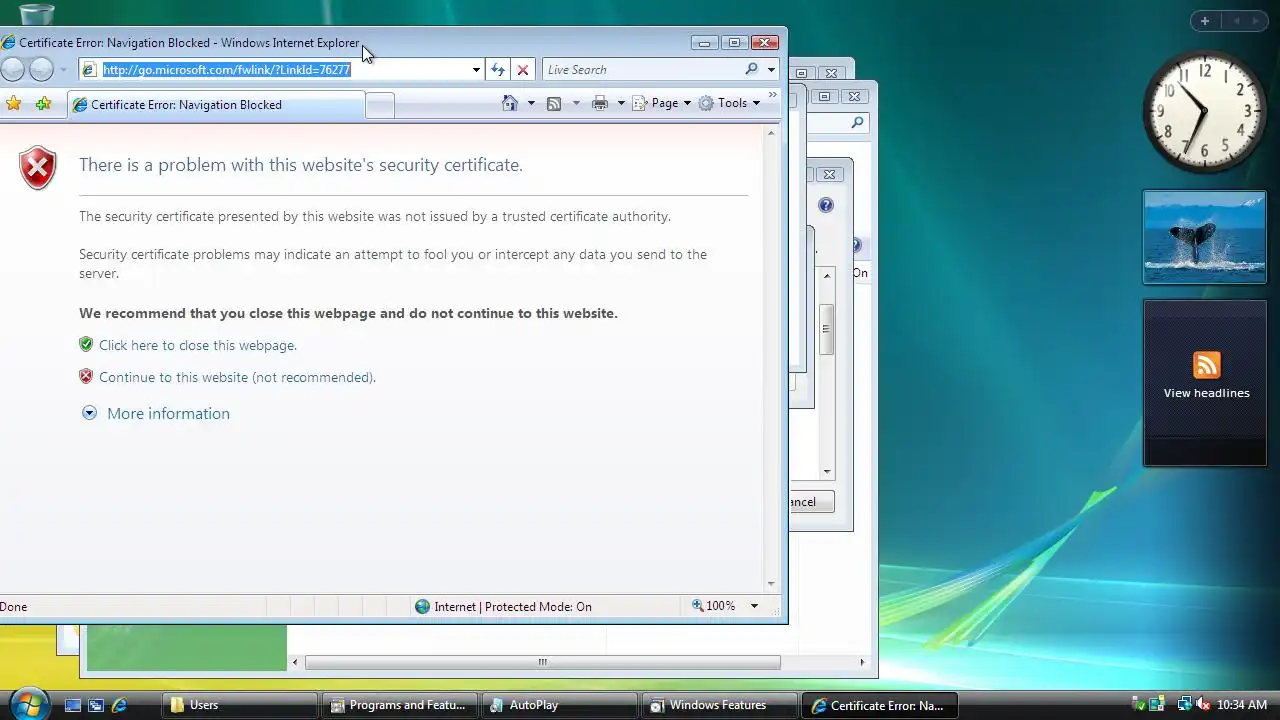Click the whale photo slideshow gadget

pos(1205,238)
